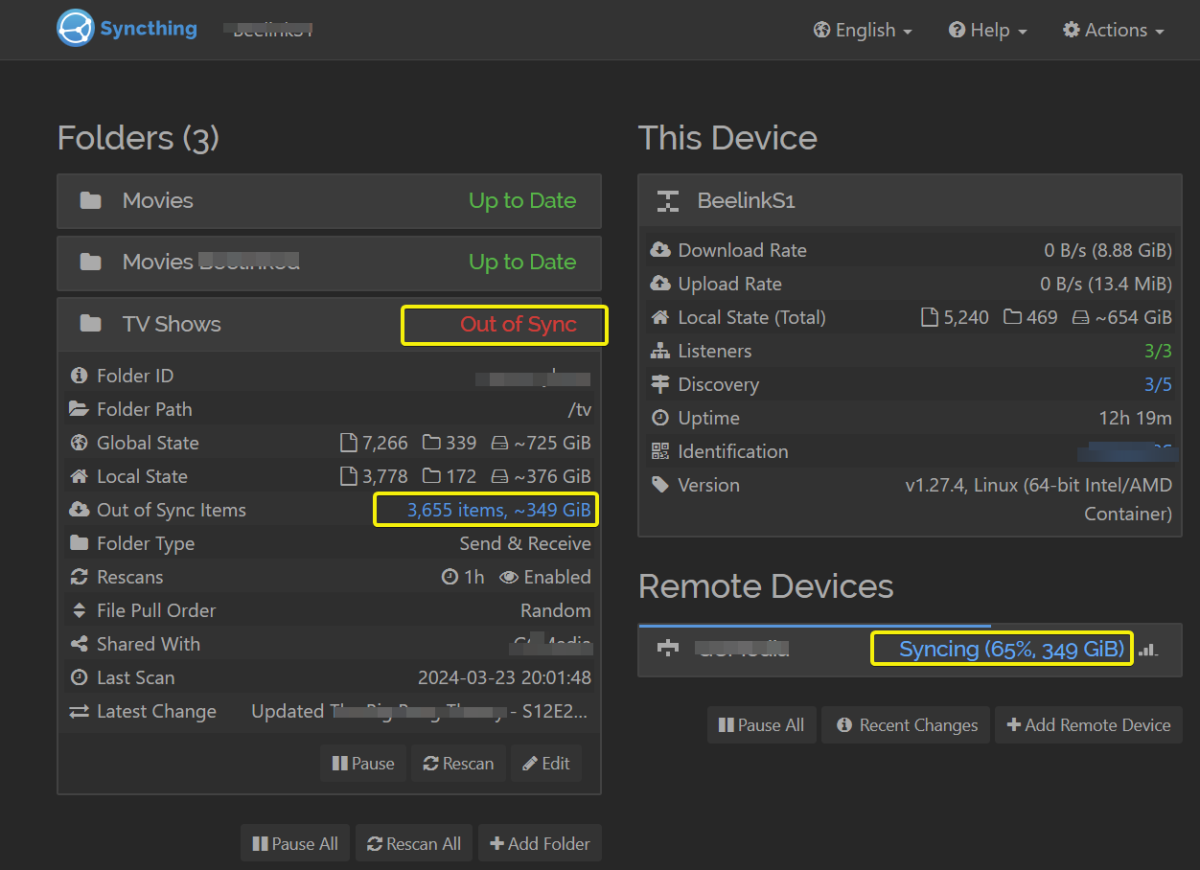Open the out of sync items link
This screenshot has width=1200, height=870.
[498, 510]
